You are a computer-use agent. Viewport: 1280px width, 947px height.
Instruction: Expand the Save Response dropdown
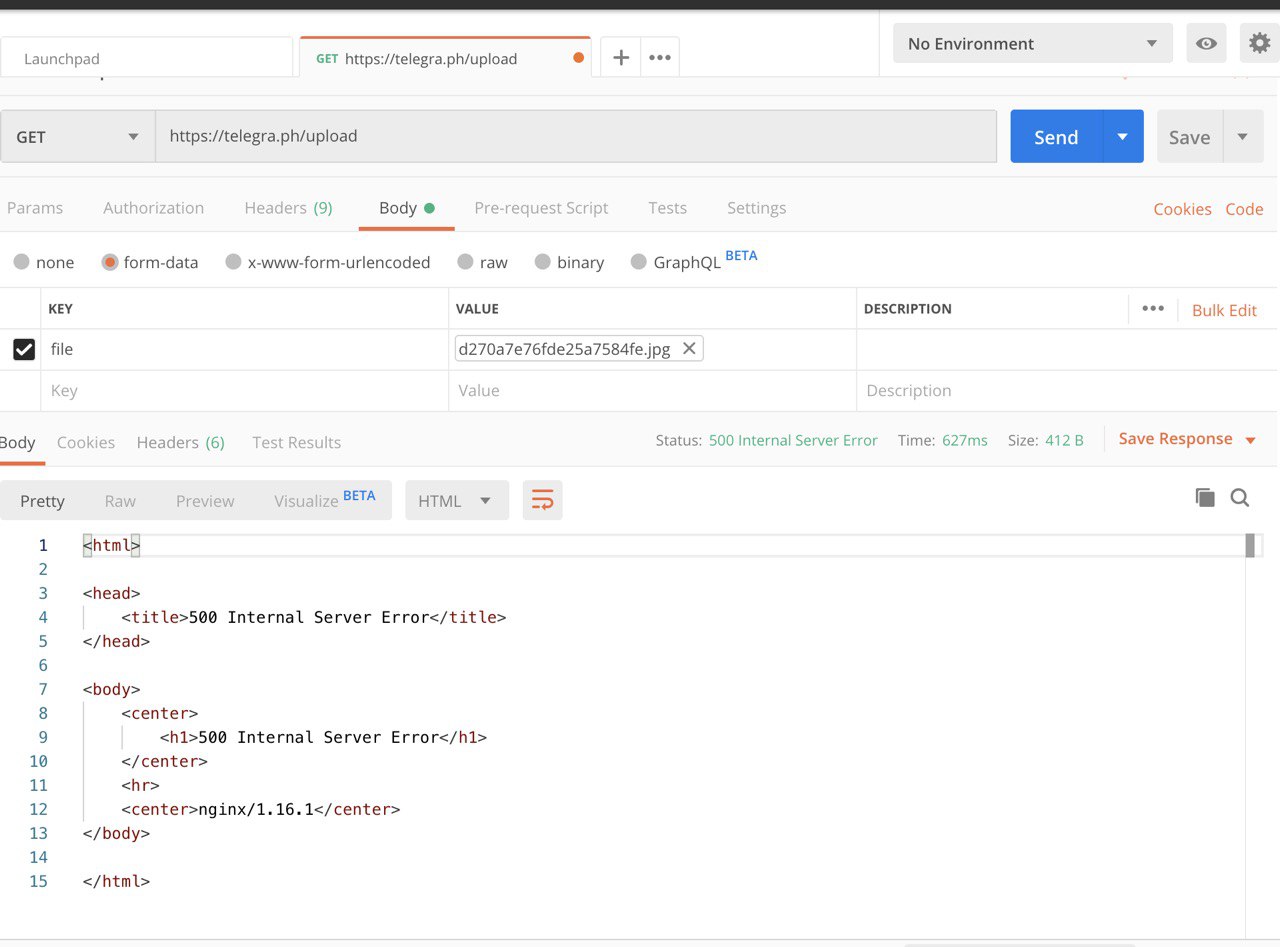coord(1250,440)
